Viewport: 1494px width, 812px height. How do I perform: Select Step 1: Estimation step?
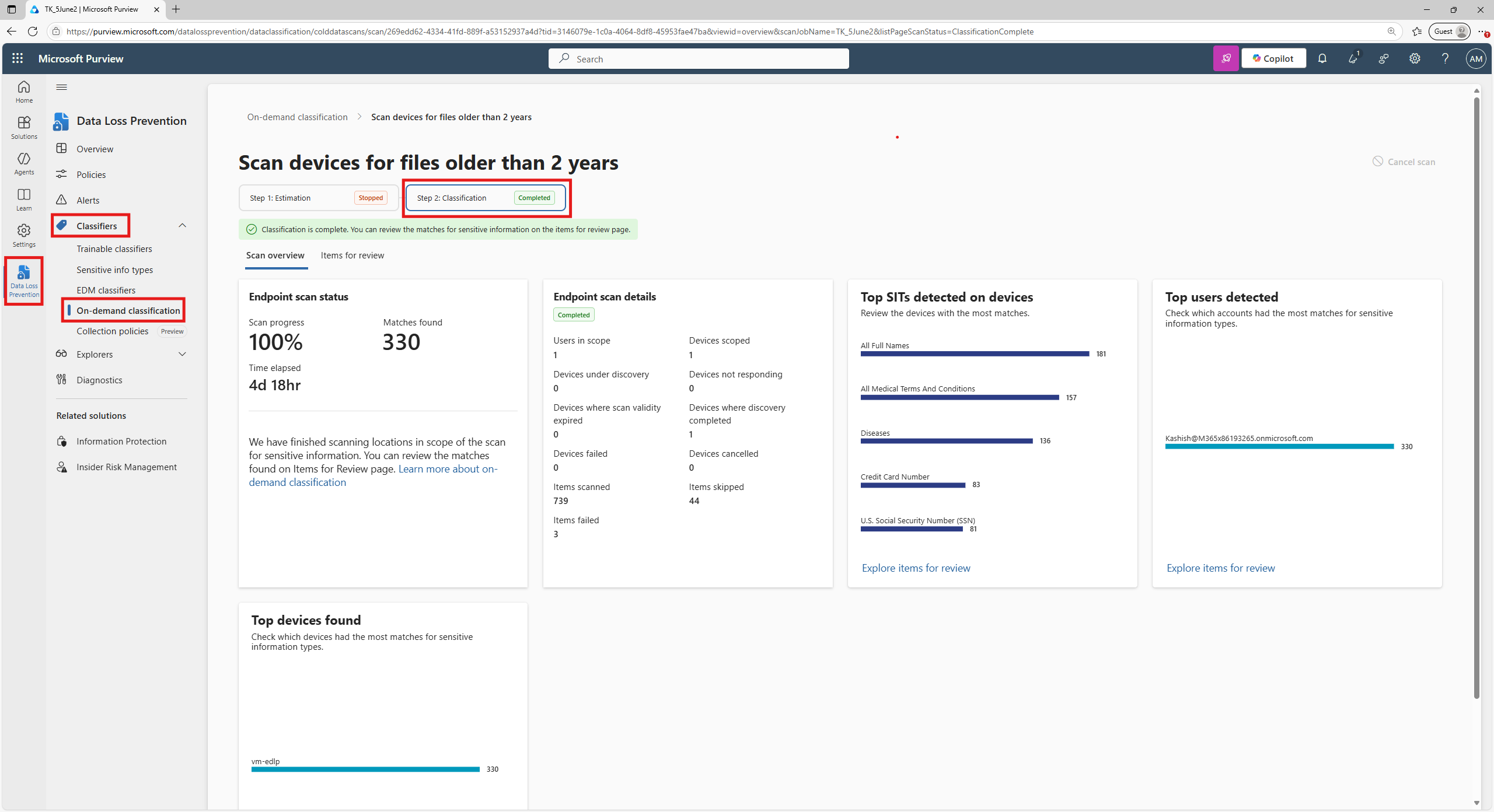(319, 198)
